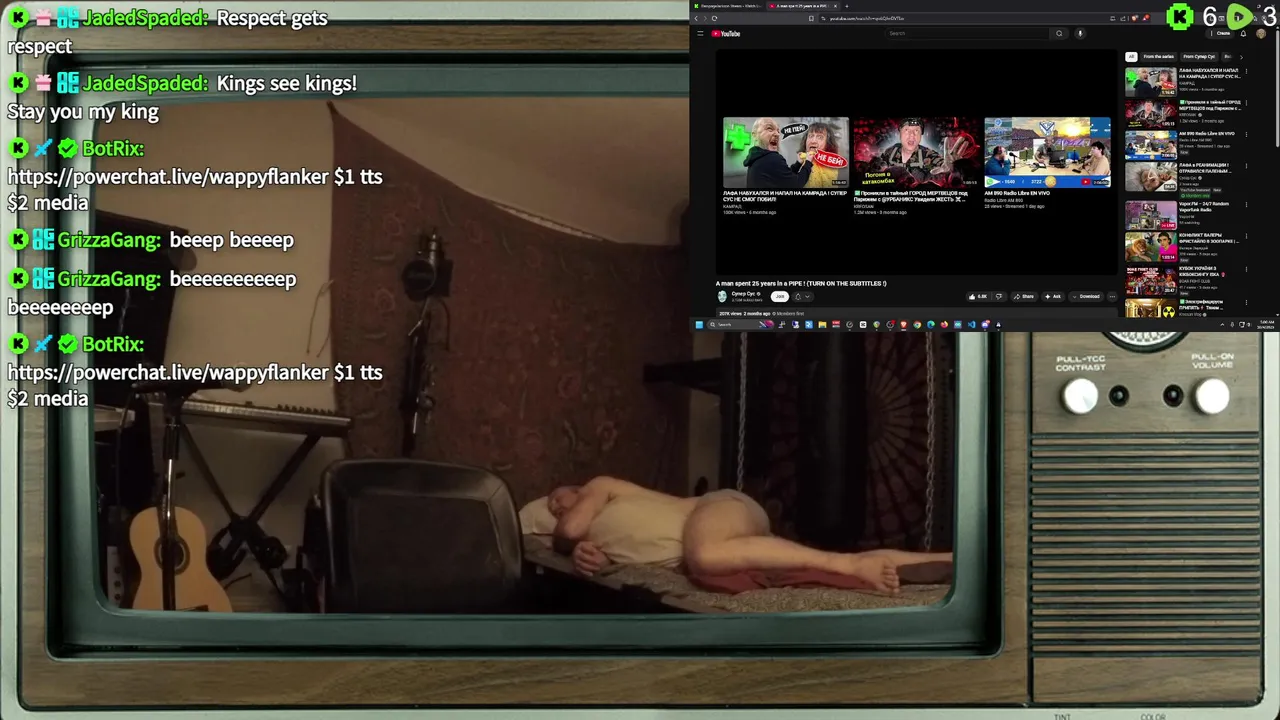Go back in the browser

696,18
